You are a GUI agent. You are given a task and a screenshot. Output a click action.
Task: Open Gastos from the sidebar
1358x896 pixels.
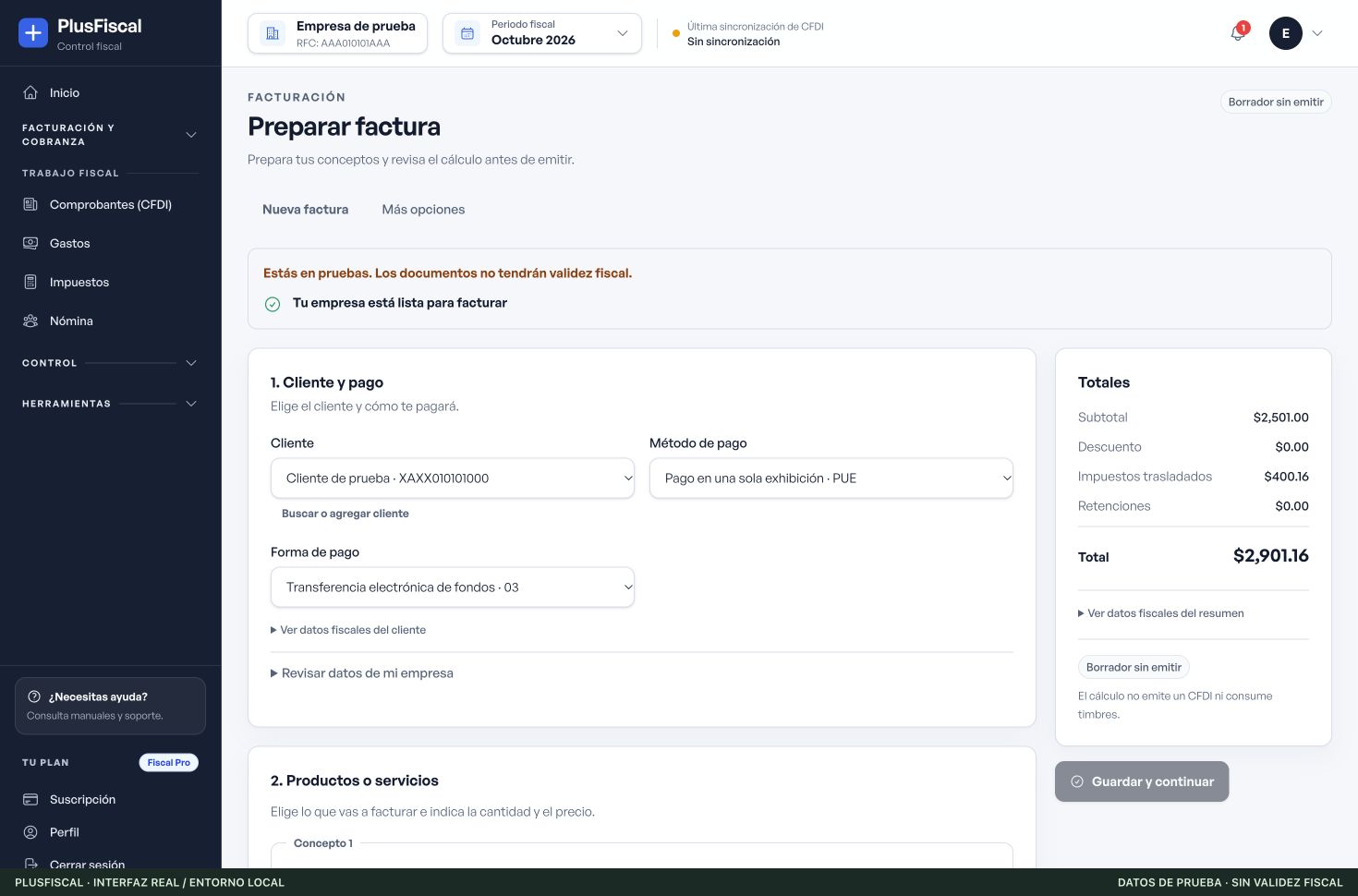110,243
